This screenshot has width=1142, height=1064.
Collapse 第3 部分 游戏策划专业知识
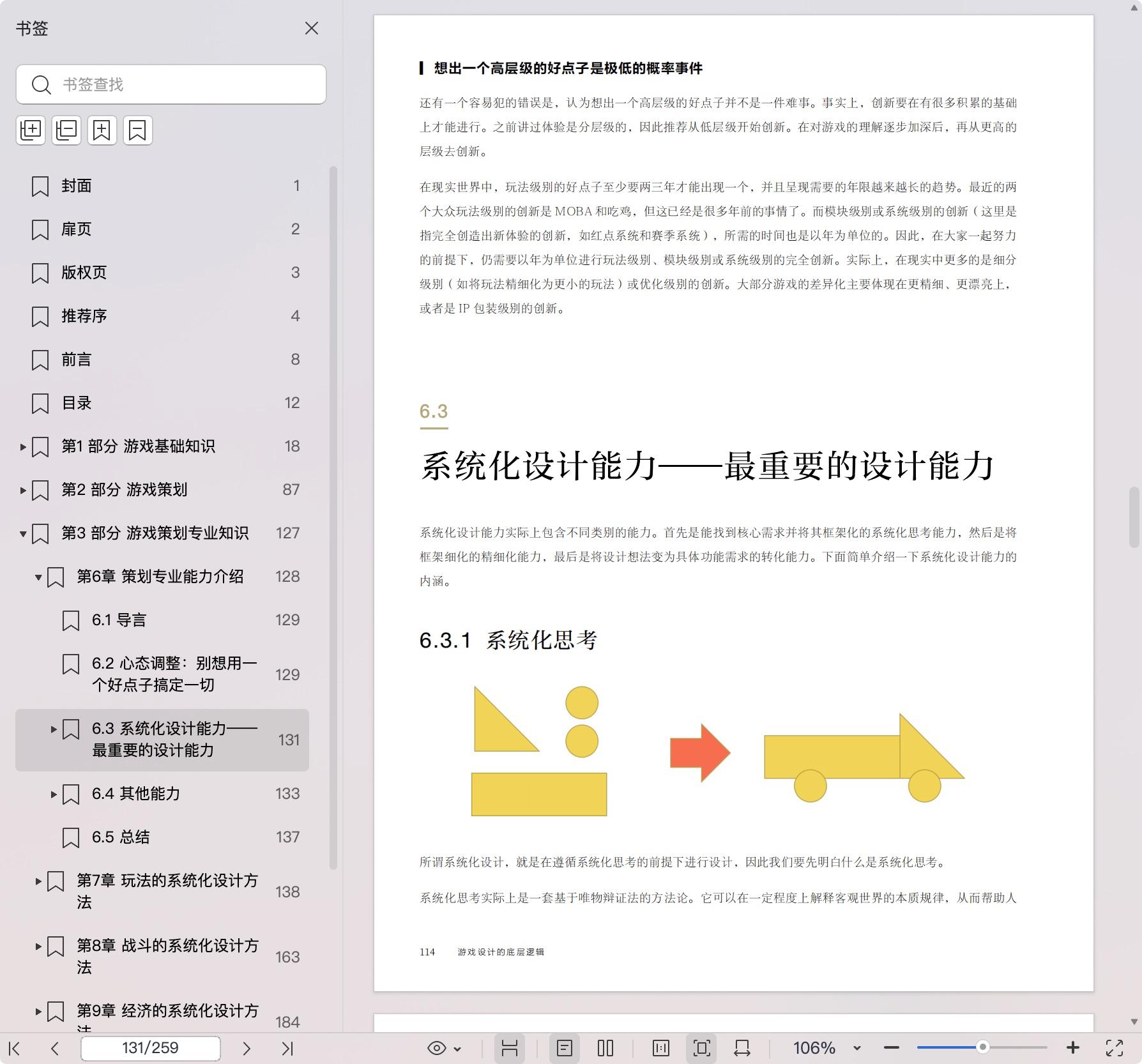click(x=23, y=534)
